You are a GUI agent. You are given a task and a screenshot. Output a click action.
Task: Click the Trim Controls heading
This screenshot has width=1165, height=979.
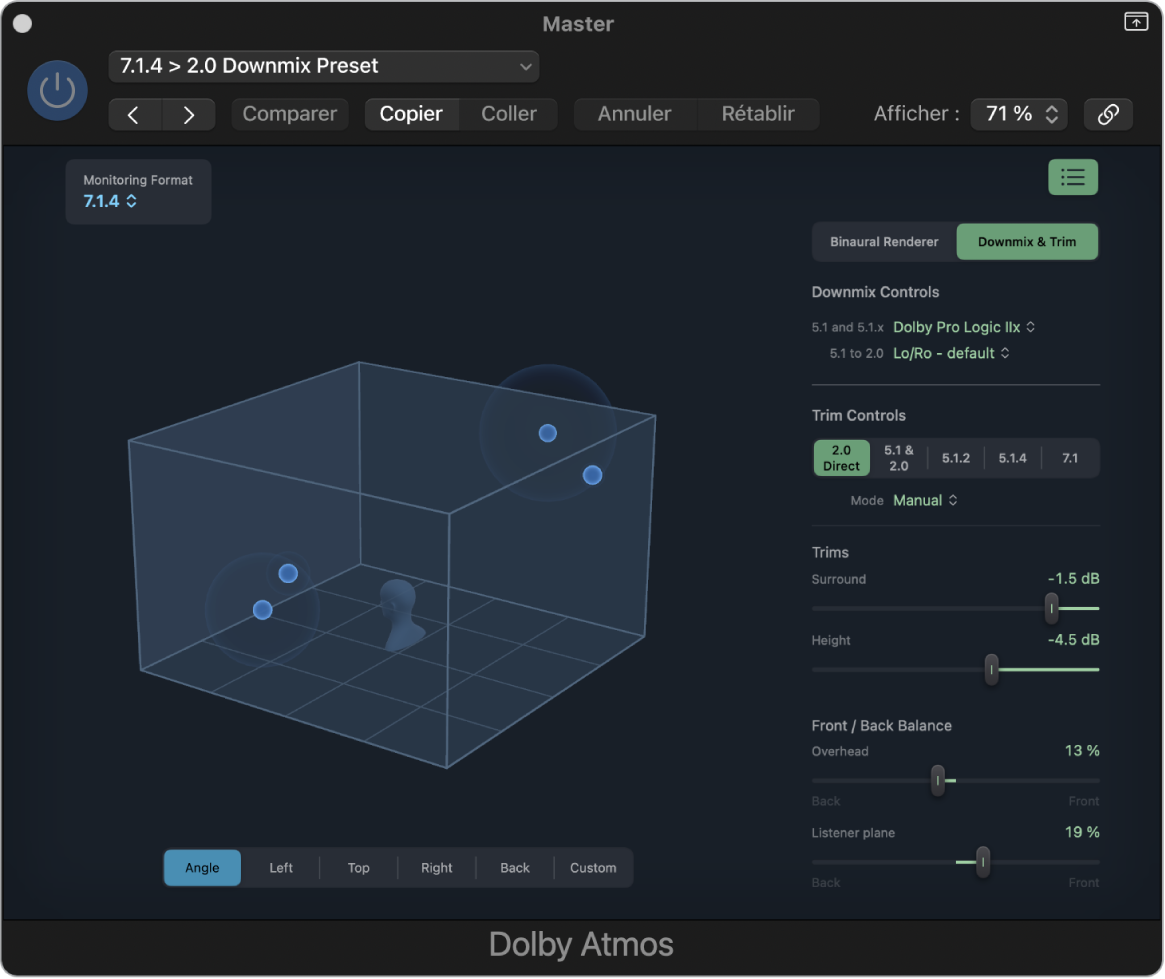coord(858,416)
